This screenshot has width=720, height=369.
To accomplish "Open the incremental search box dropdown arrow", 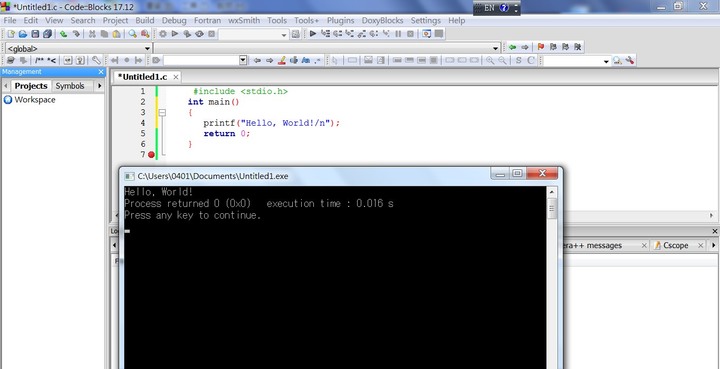I will tap(243, 61).
